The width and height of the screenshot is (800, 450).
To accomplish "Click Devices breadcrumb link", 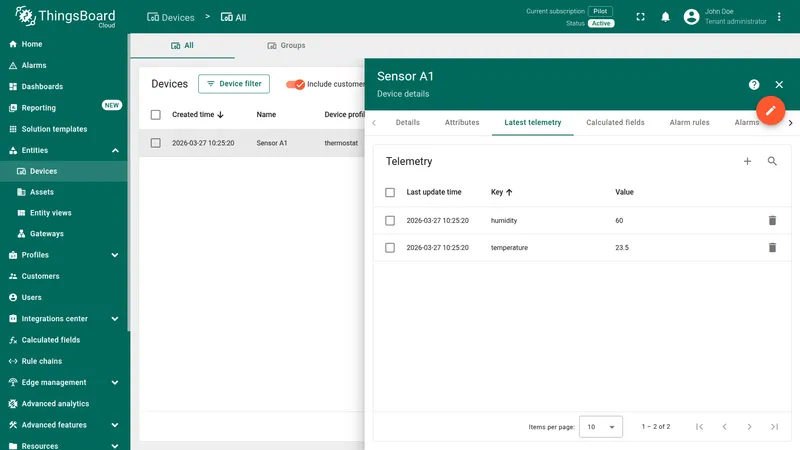I will coord(170,17).
